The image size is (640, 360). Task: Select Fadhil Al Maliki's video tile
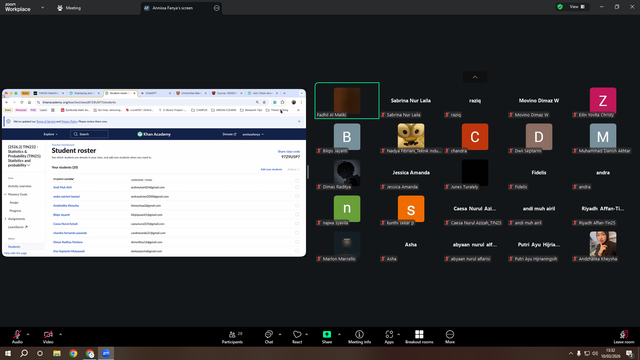(347, 100)
